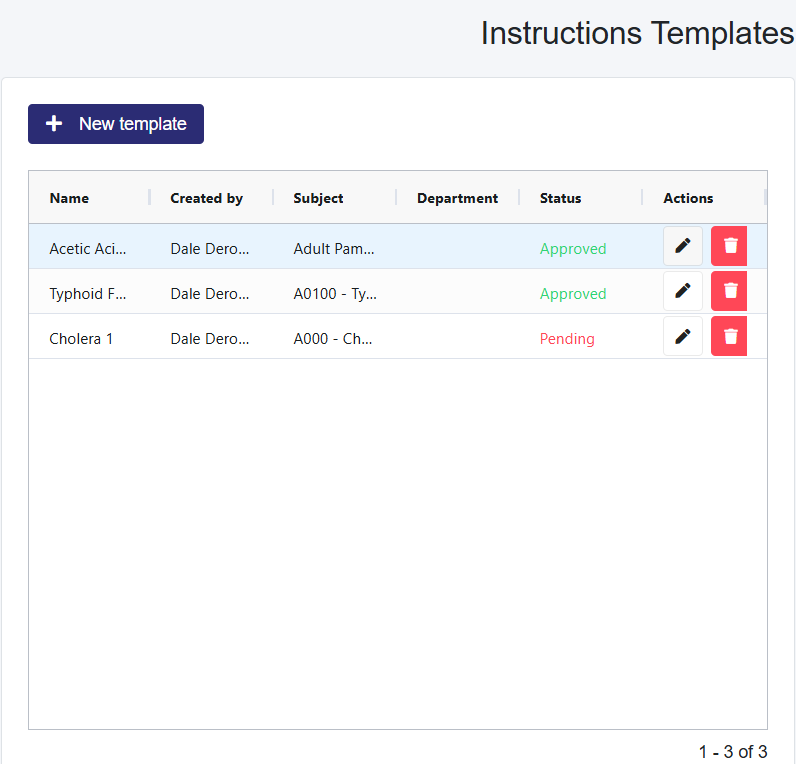Click the plus icon on New template

tap(55, 124)
